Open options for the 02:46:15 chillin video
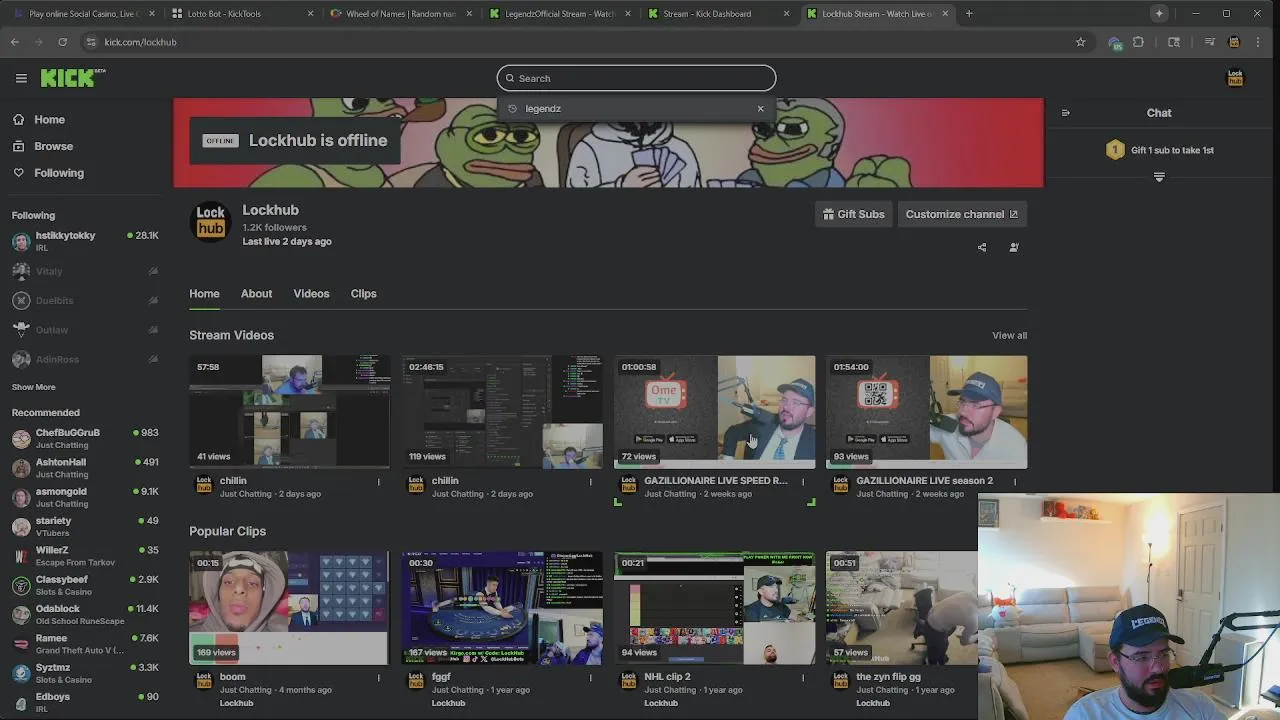 (x=590, y=482)
